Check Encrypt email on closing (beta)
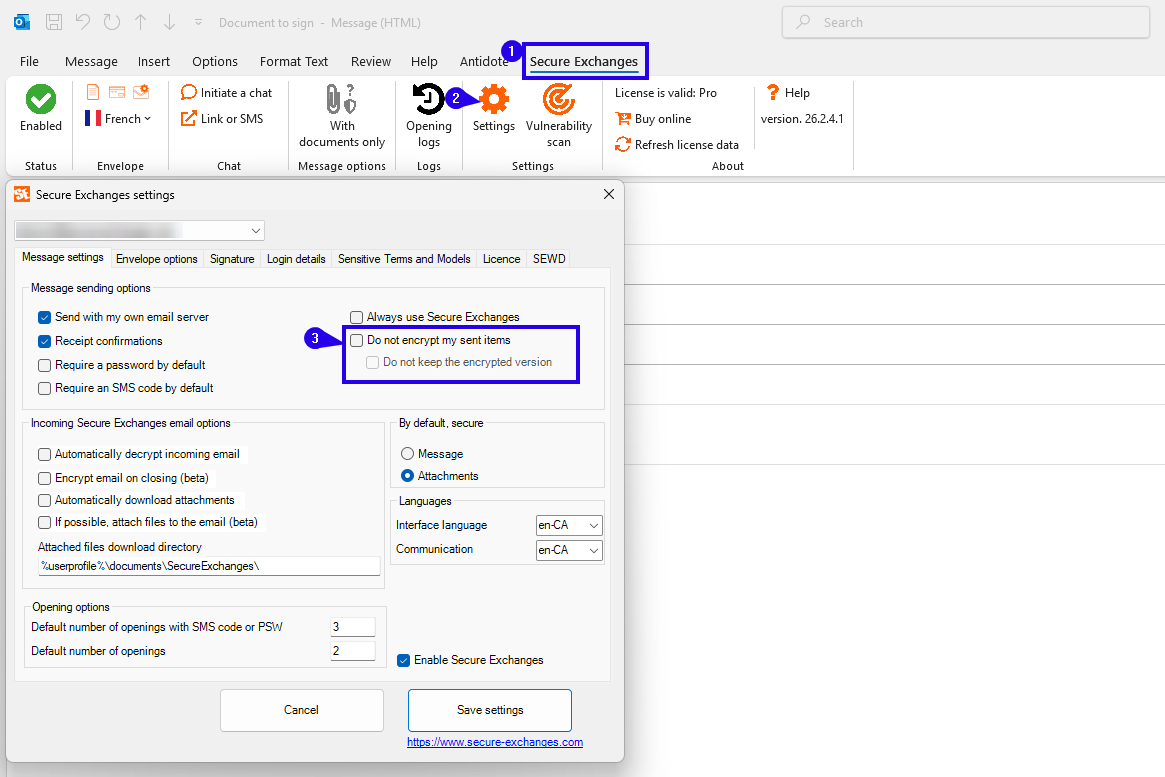The image size is (1165, 777). click(x=45, y=478)
